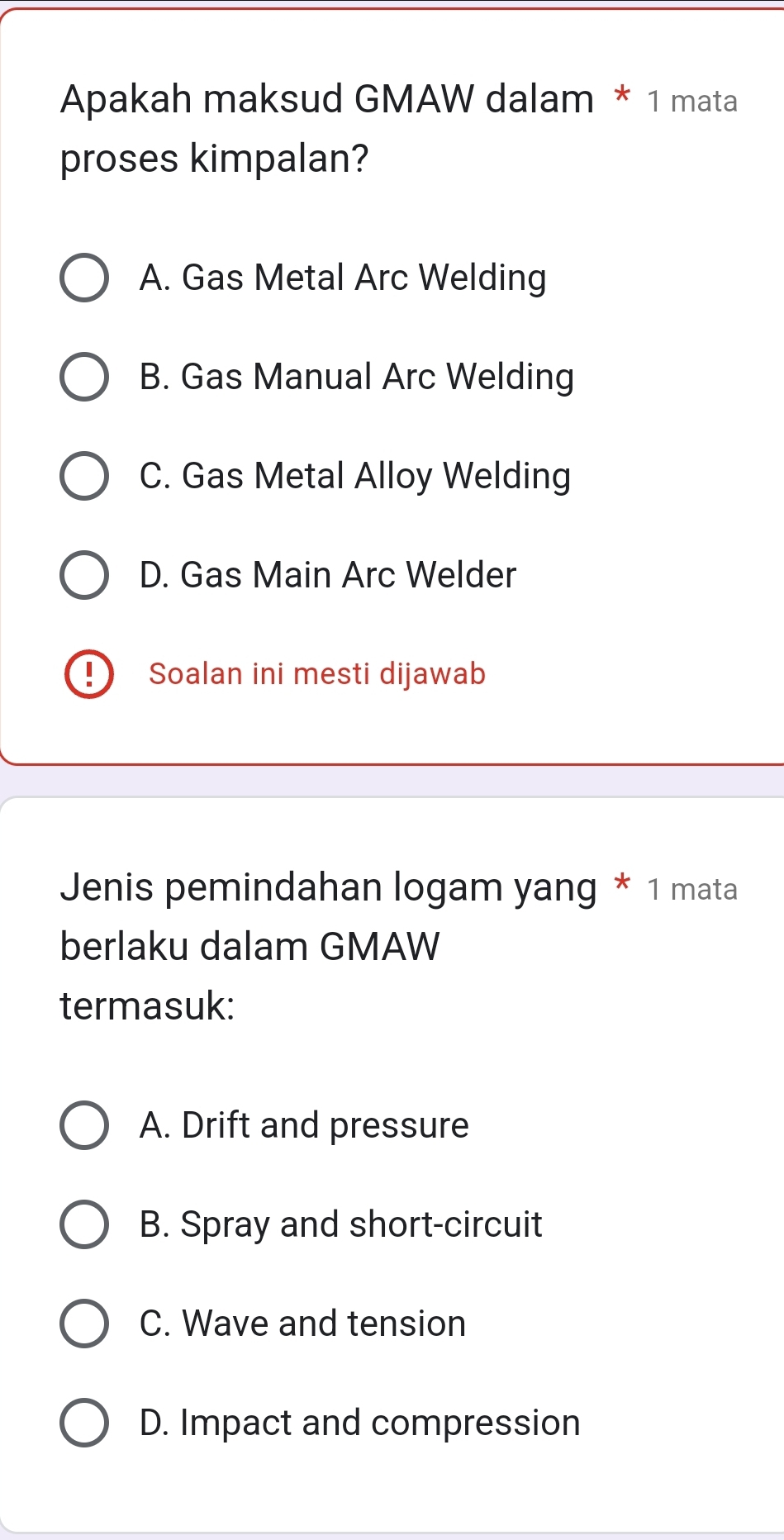Pick radio option C. Wave and tension
This screenshot has height=1540, width=784.
point(84,1324)
